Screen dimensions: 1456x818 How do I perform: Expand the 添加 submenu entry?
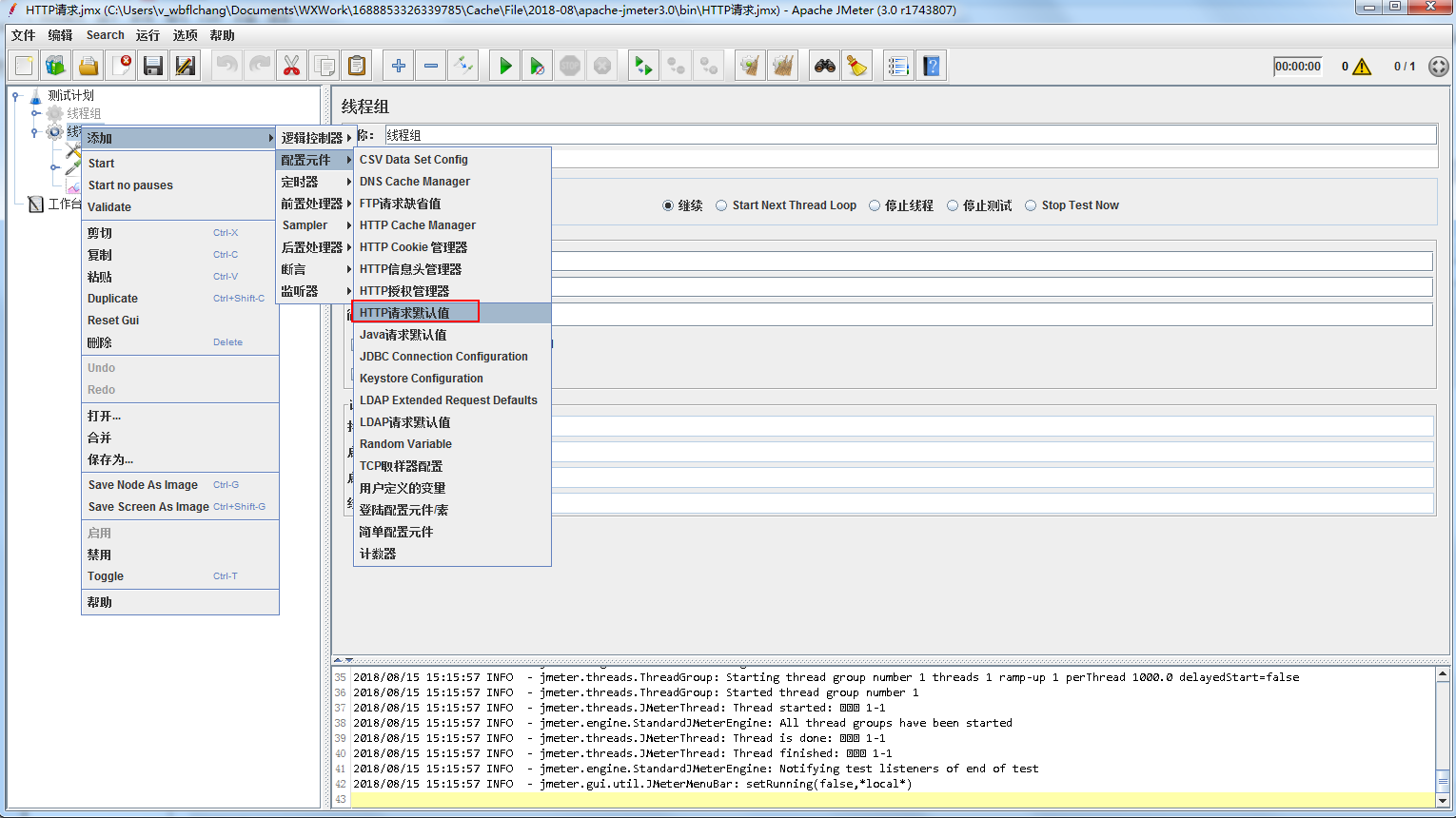179,138
